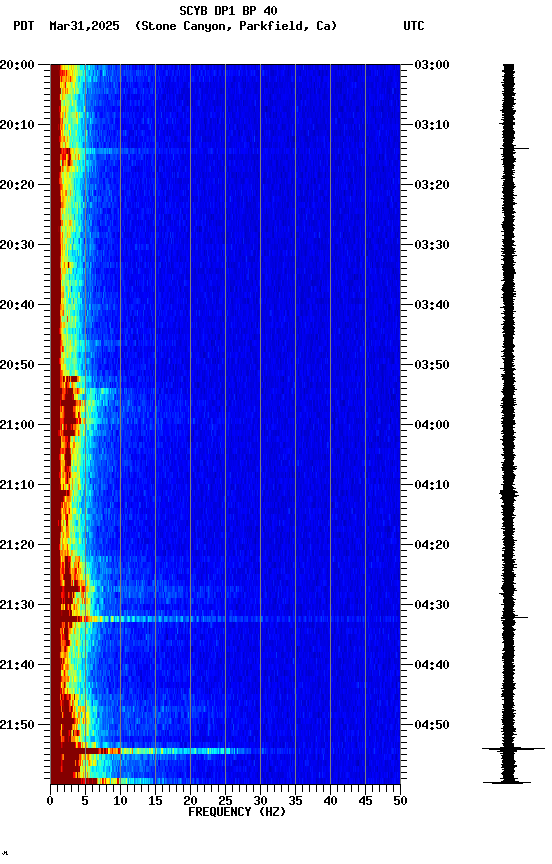Screen dimensions: 552x864
Task: Click the 04:50 UTC time label
Action: [x=432, y=725]
